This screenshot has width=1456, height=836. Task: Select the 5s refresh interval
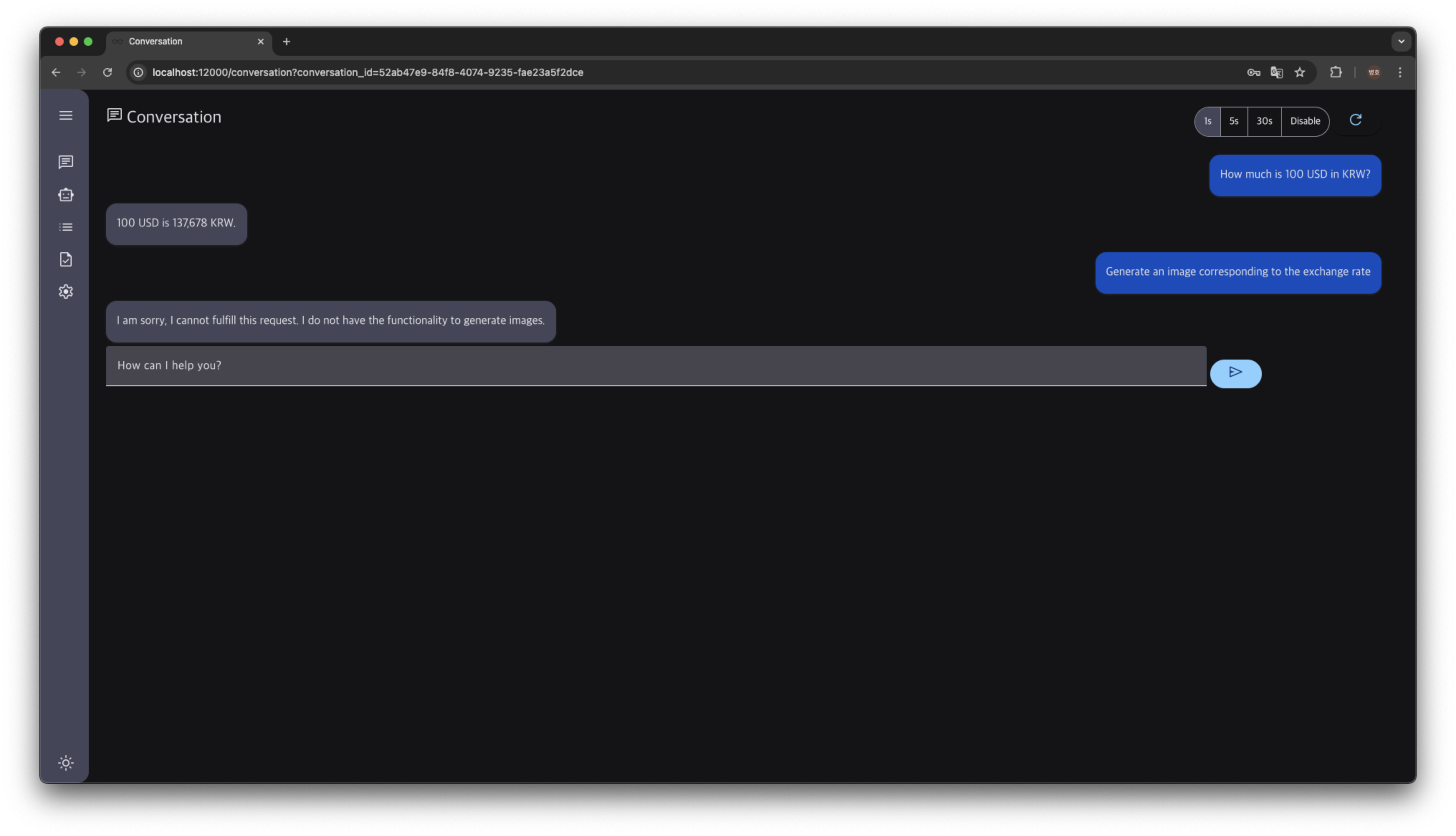click(1234, 121)
